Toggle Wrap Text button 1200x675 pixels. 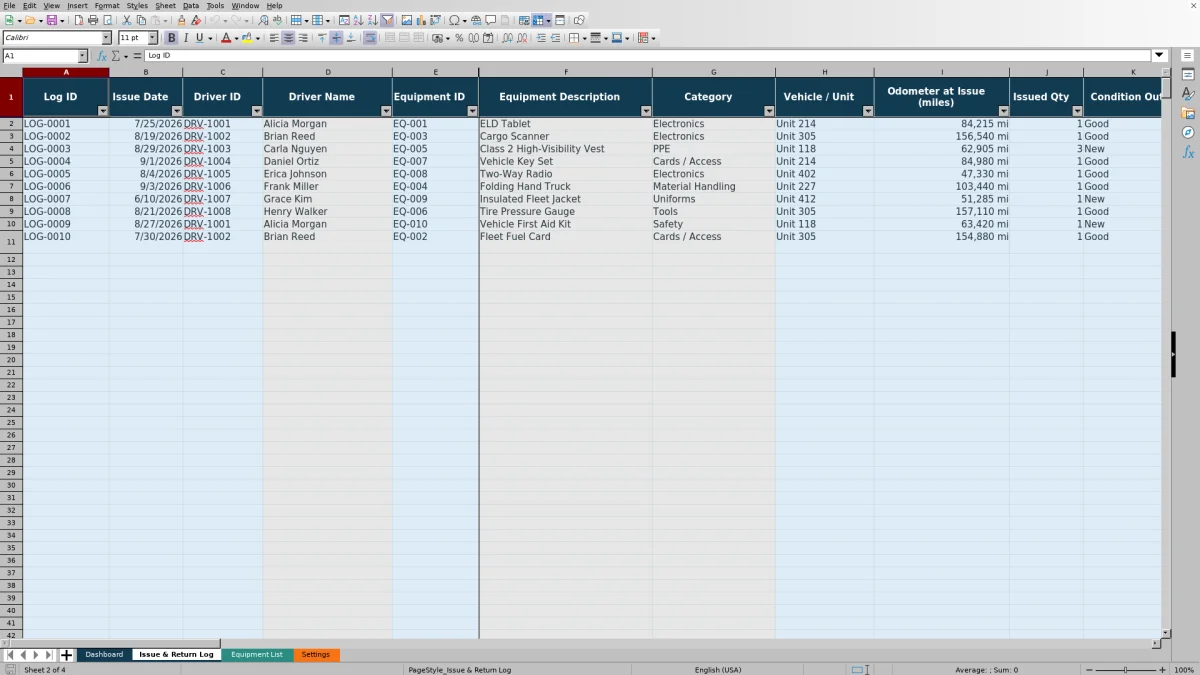[x=370, y=38]
